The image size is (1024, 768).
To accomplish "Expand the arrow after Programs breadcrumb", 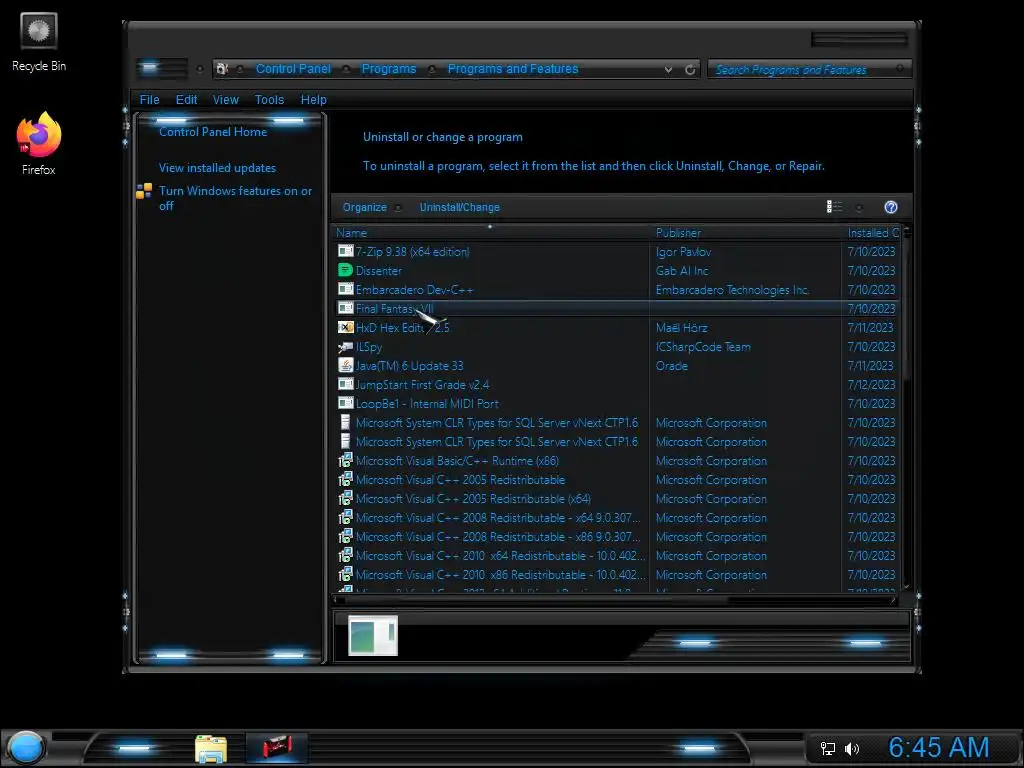I will [432, 69].
